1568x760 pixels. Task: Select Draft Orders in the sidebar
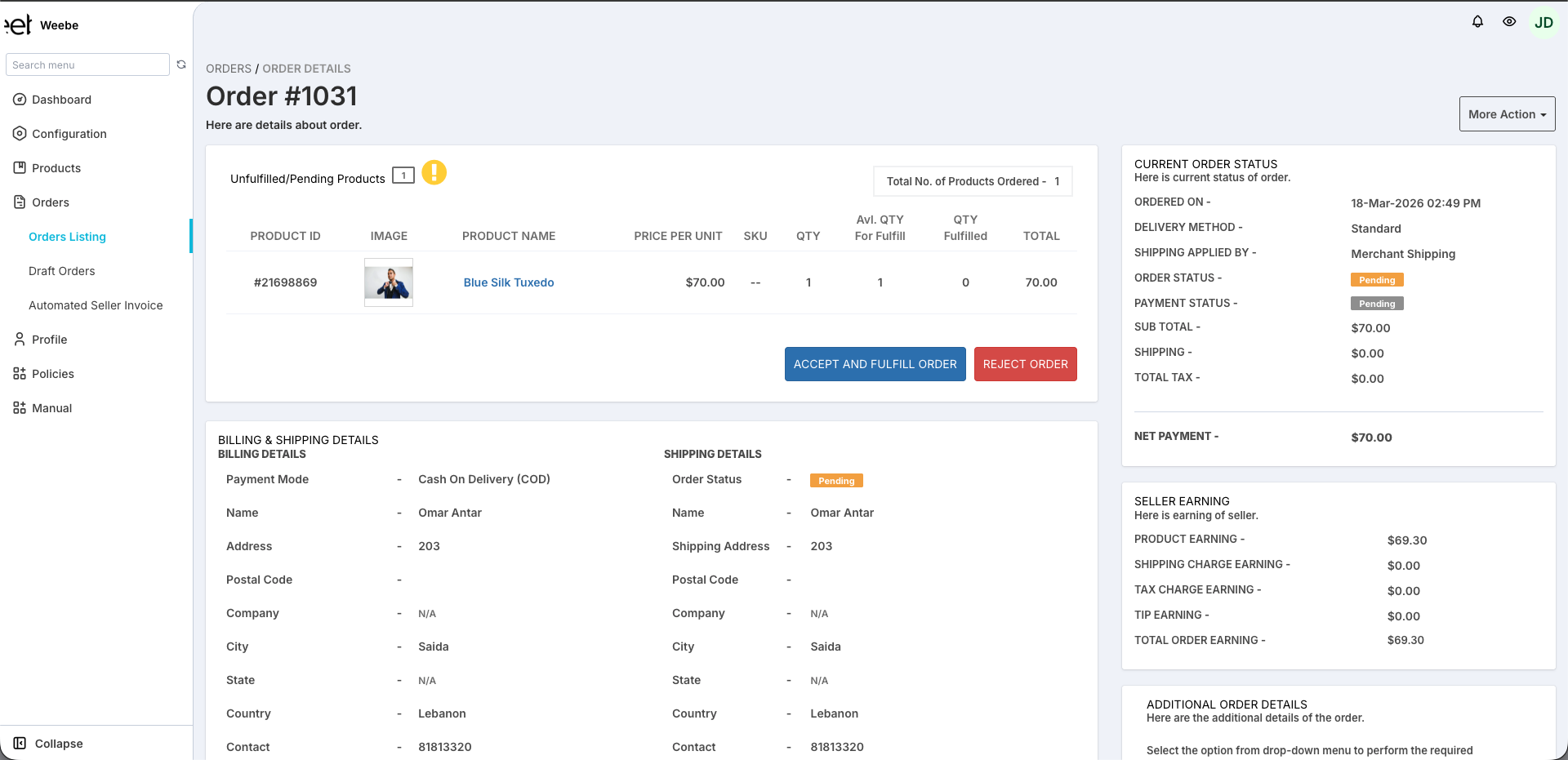tap(61, 270)
